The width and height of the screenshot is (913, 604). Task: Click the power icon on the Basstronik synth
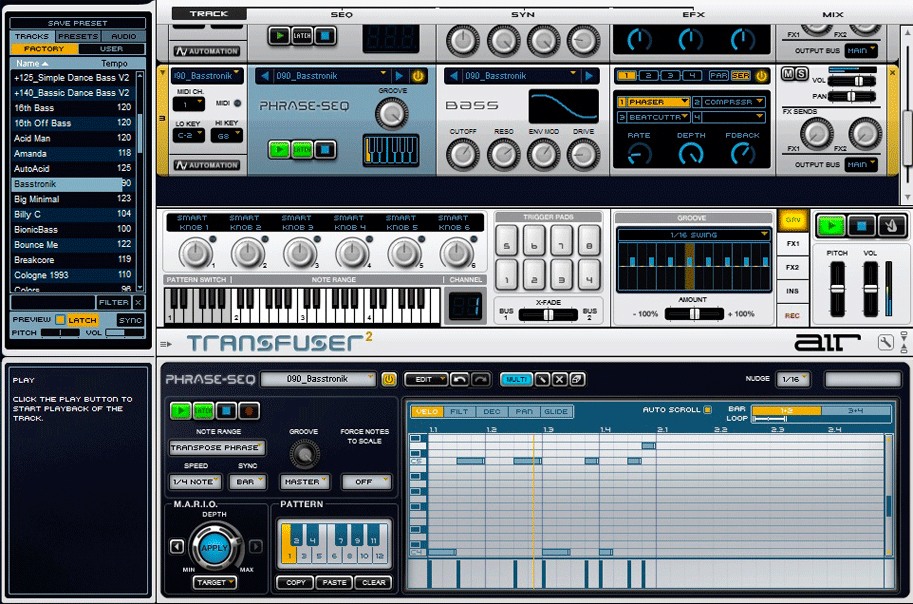click(418, 75)
